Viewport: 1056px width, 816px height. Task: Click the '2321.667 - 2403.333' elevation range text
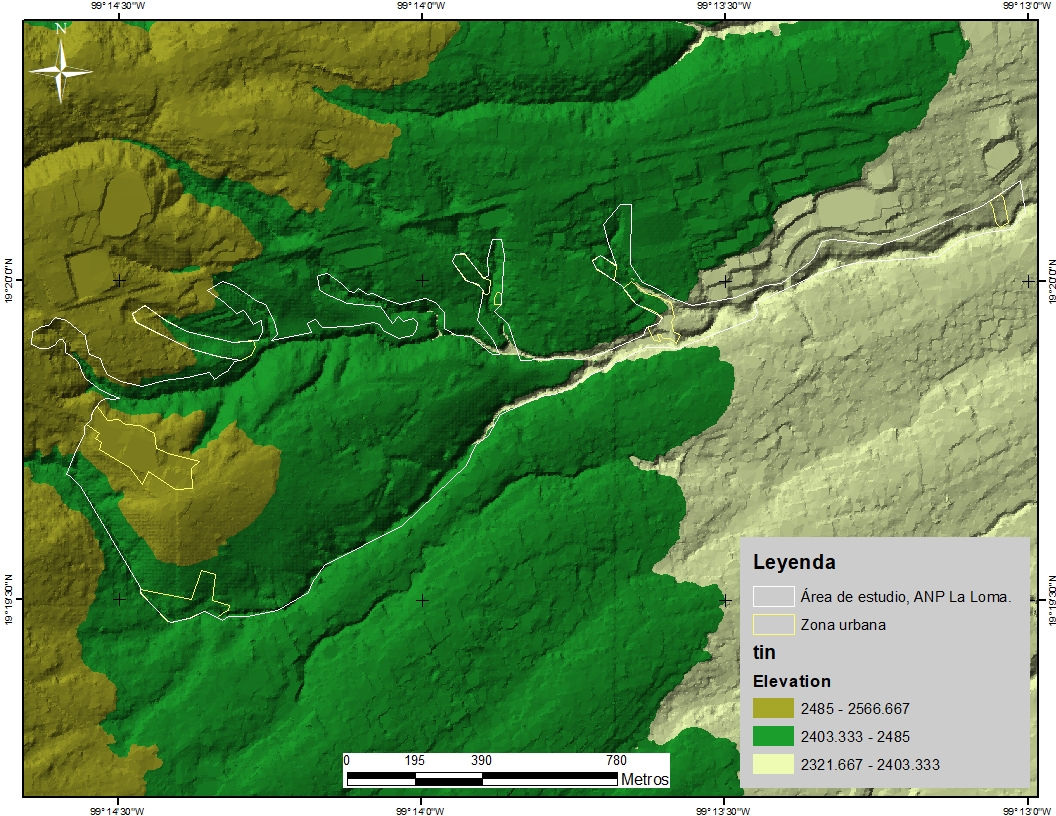[870, 765]
